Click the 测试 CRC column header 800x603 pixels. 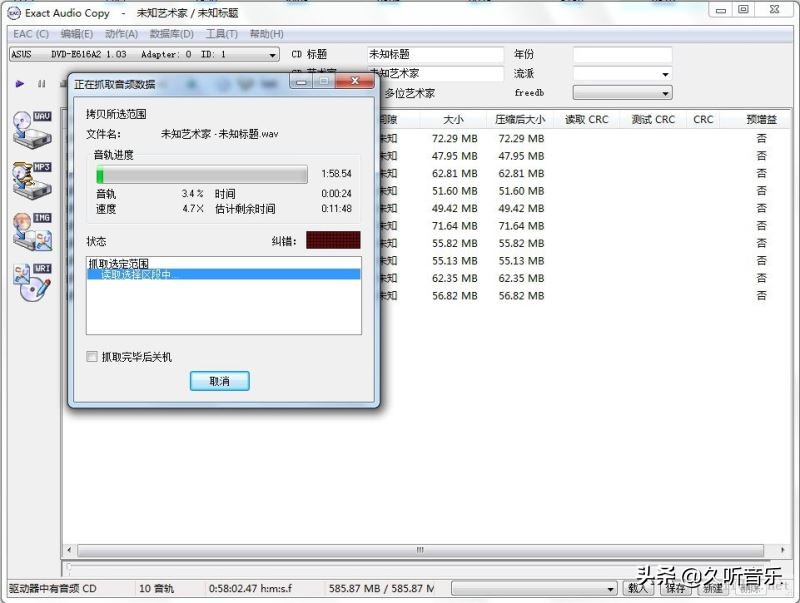click(x=653, y=119)
